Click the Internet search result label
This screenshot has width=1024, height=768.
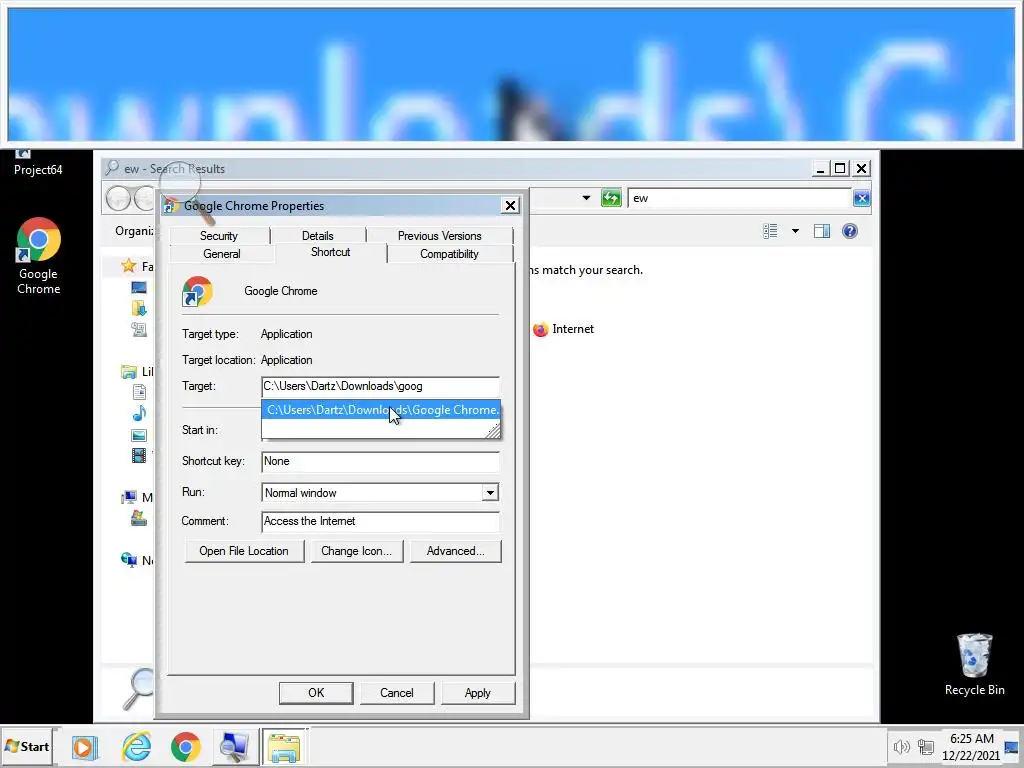click(x=573, y=329)
